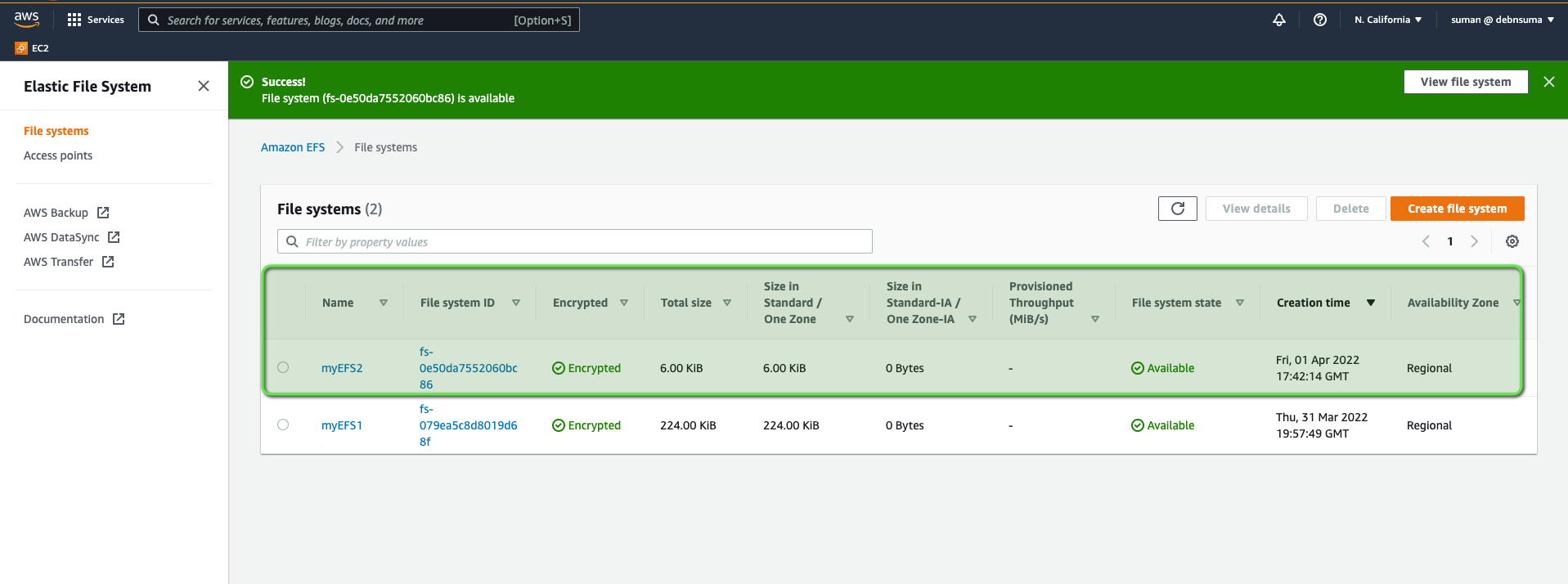Screen dimensions: 1568x584
Task: Open file system ID fs-079ea5c8d8019d68f link
Action: tap(469, 425)
